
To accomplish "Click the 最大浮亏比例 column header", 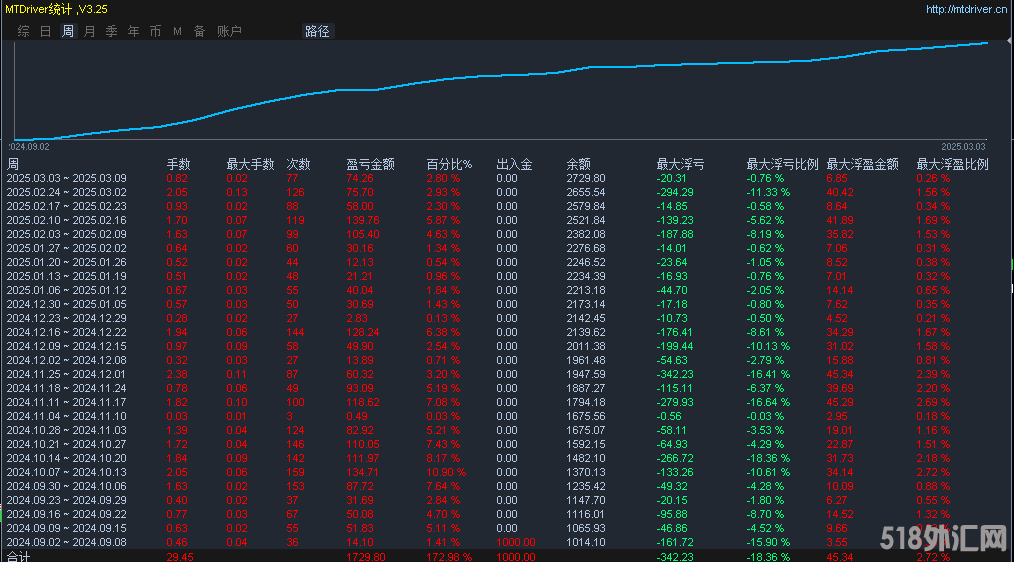I will 782,164.
